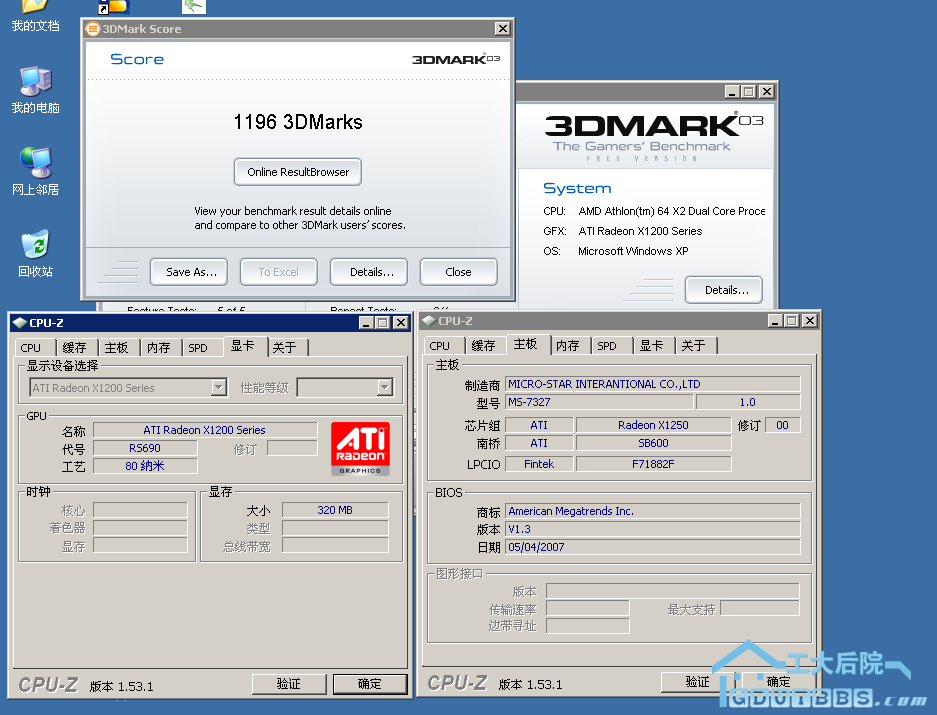
Task: Click the Online ResultBrowser button
Action: 298,172
